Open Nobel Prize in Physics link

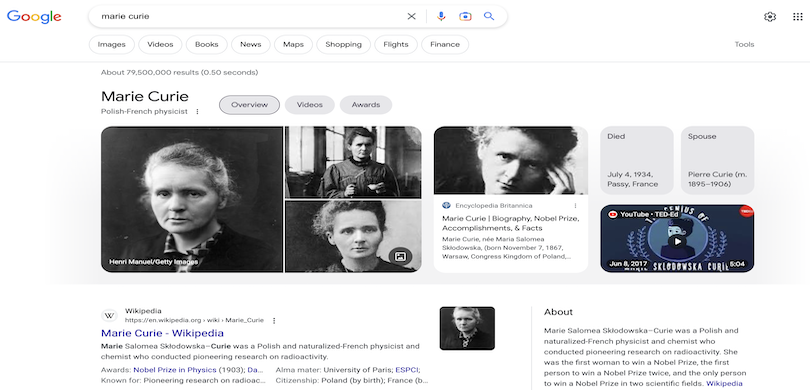point(175,370)
